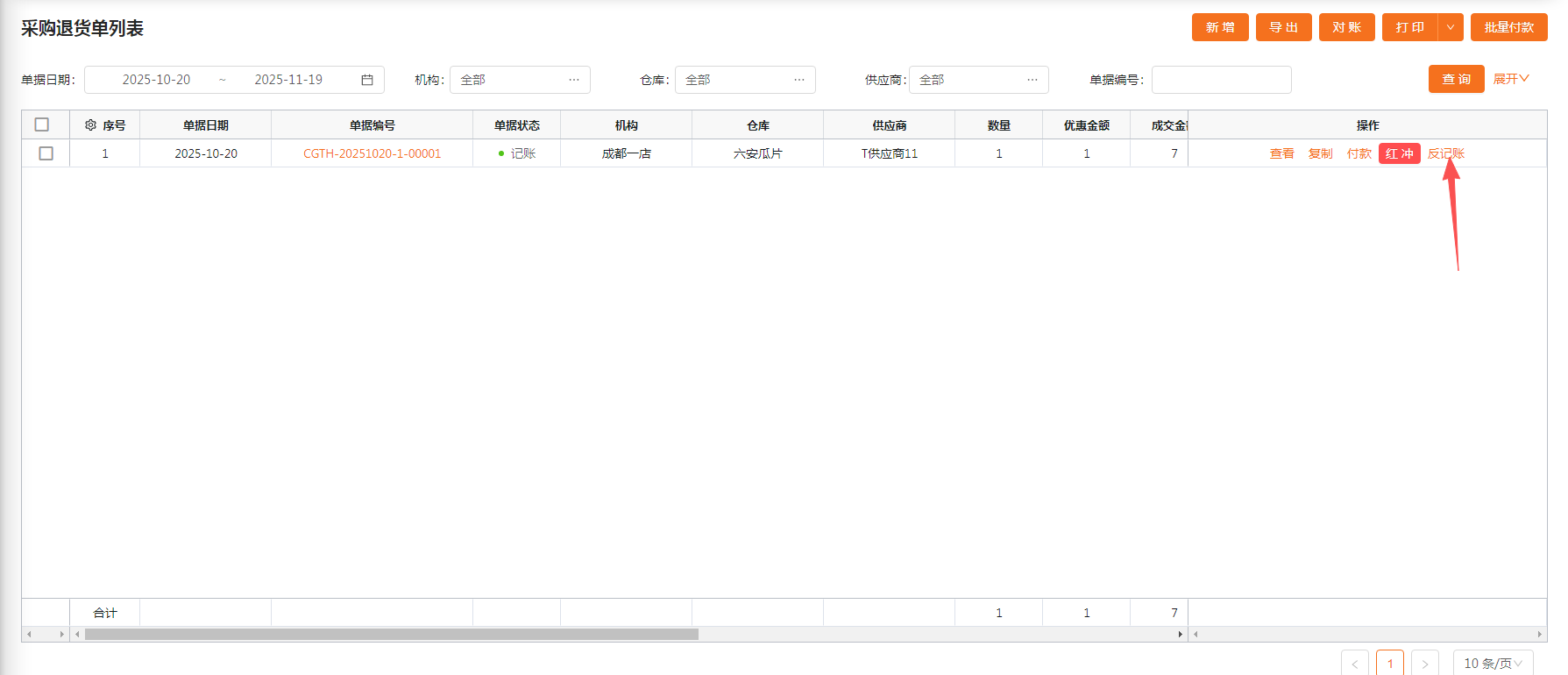Open the 仓库 全部 dropdown

(745, 80)
